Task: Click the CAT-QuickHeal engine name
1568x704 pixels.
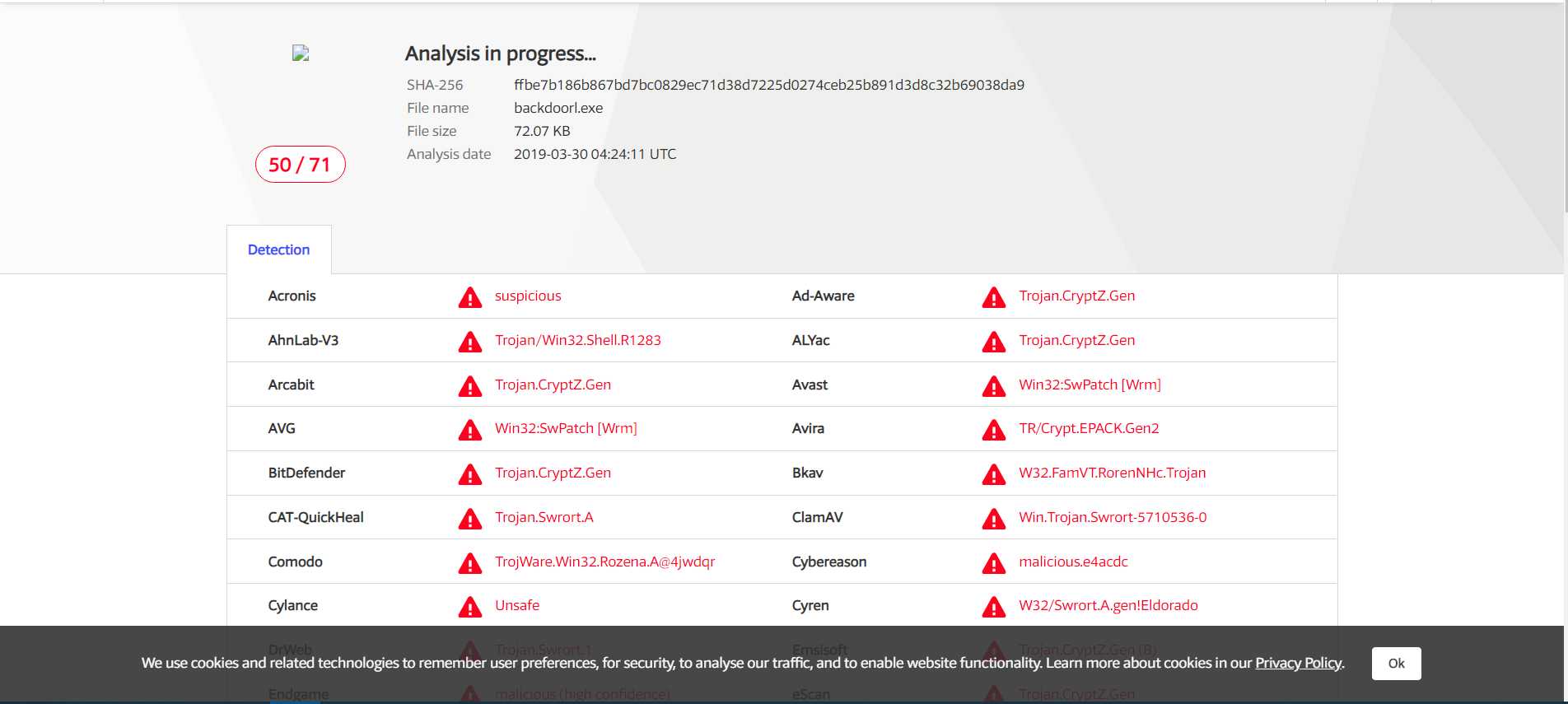Action: click(x=315, y=517)
